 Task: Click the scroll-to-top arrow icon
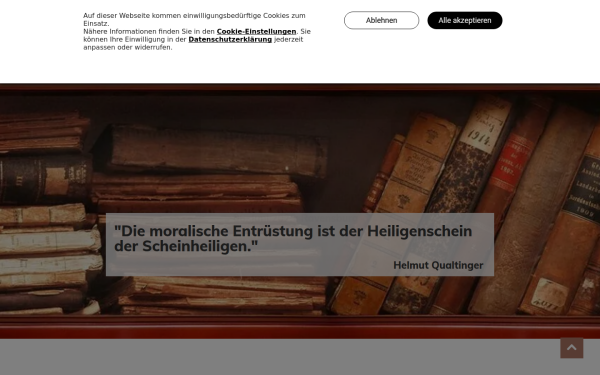coord(572,347)
